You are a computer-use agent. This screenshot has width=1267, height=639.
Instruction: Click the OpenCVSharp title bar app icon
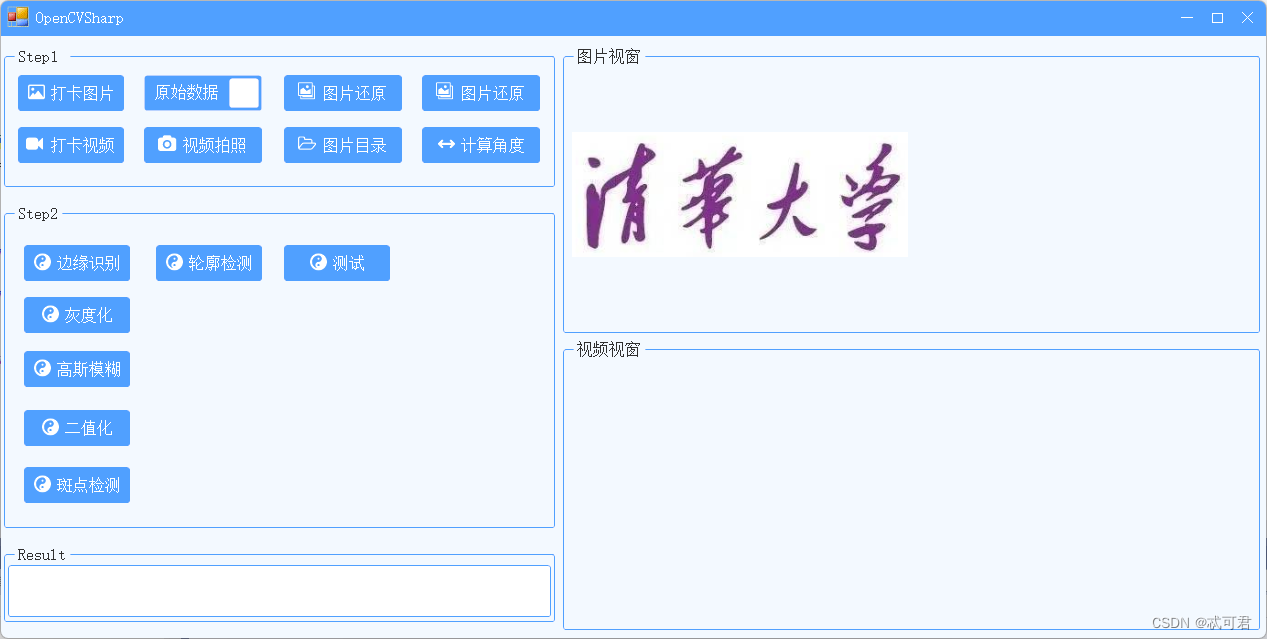pos(17,17)
